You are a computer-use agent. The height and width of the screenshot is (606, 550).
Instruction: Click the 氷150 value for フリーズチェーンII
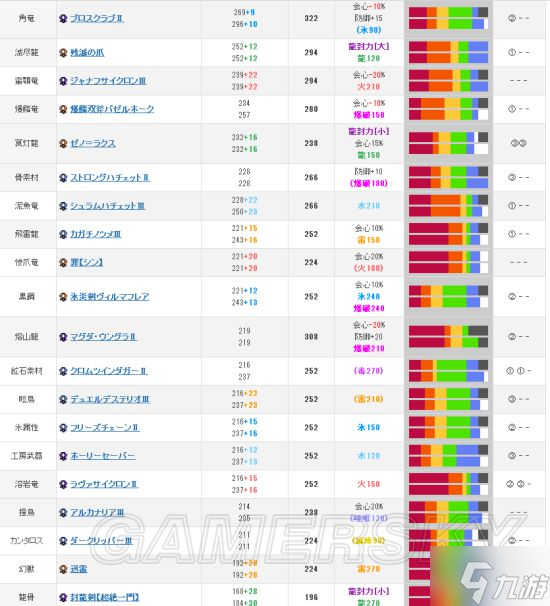(369, 427)
